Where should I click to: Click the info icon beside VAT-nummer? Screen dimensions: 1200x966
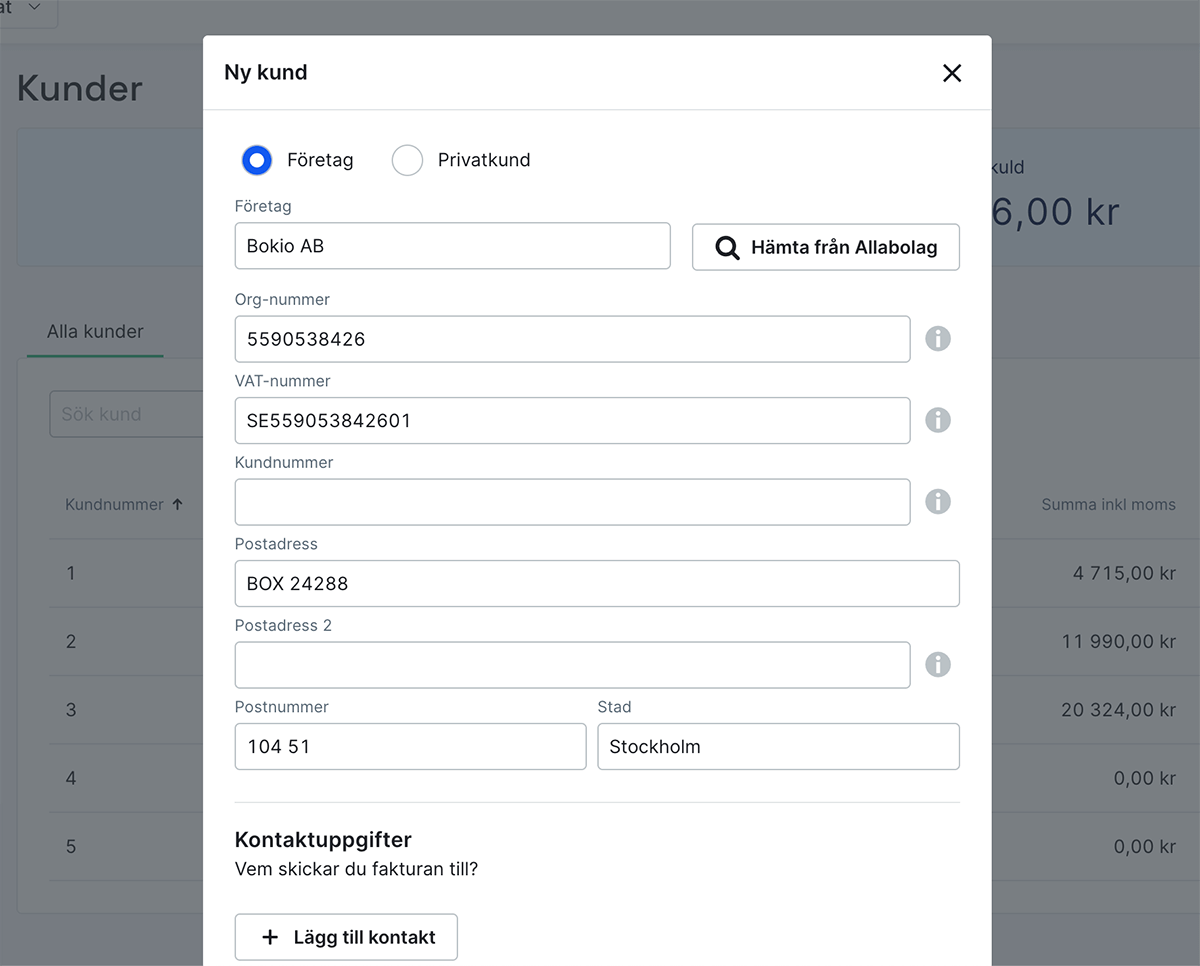(x=937, y=420)
